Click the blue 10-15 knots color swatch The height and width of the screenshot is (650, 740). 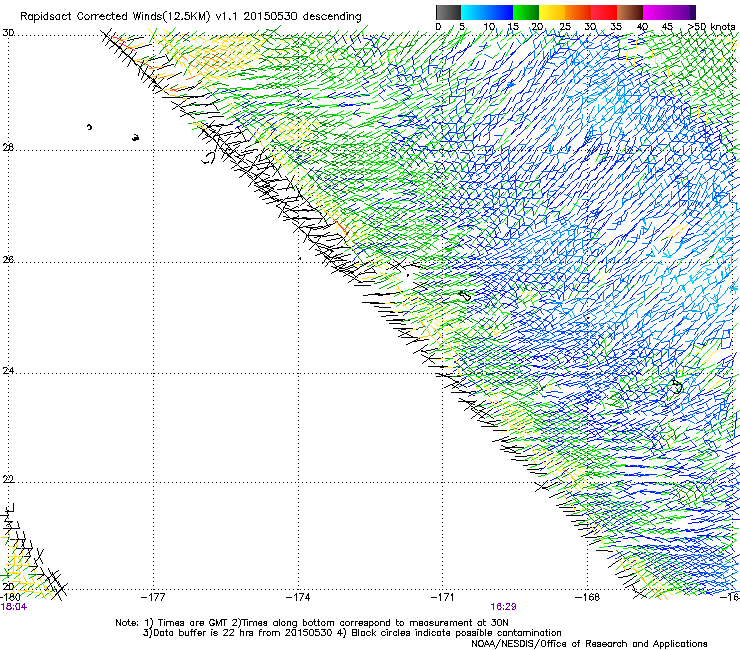499,12
